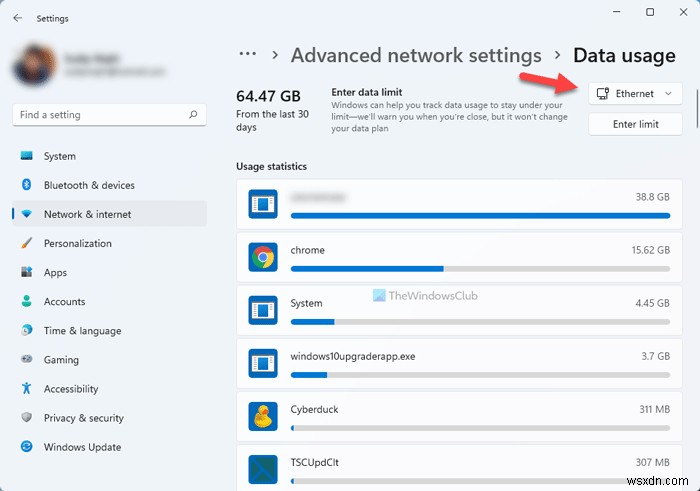Image resolution: width=700 pixels, height=491 pixels.
Task: Open the Gaming settings page
Action: 109,359
